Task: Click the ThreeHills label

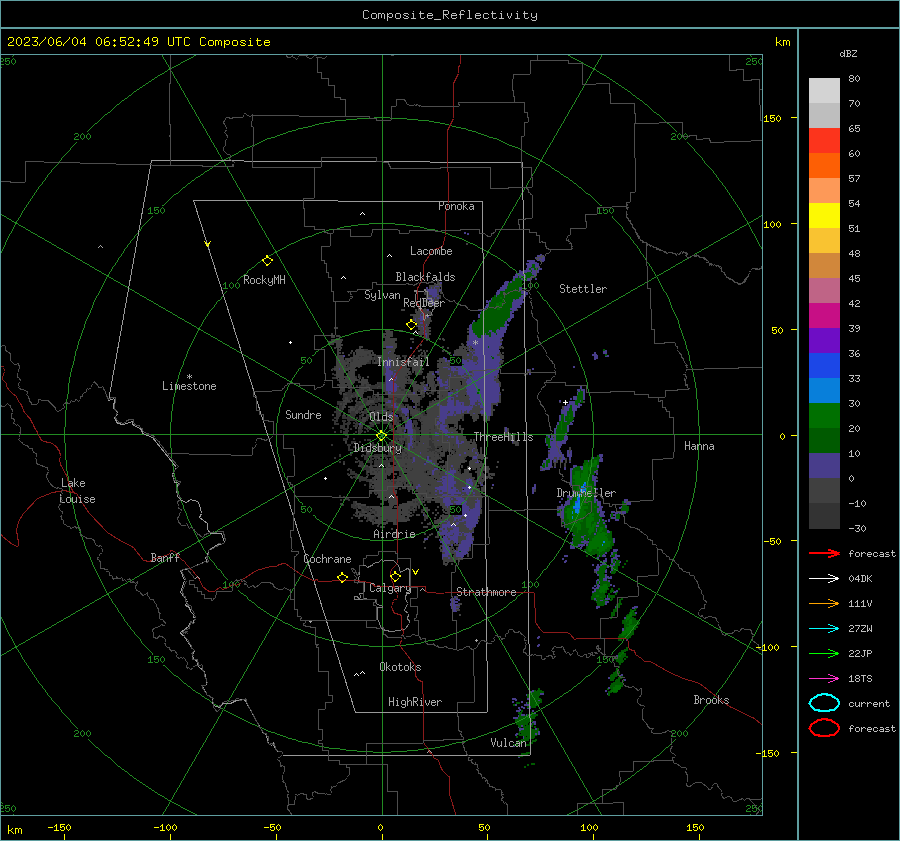Action: pos(503,437)
